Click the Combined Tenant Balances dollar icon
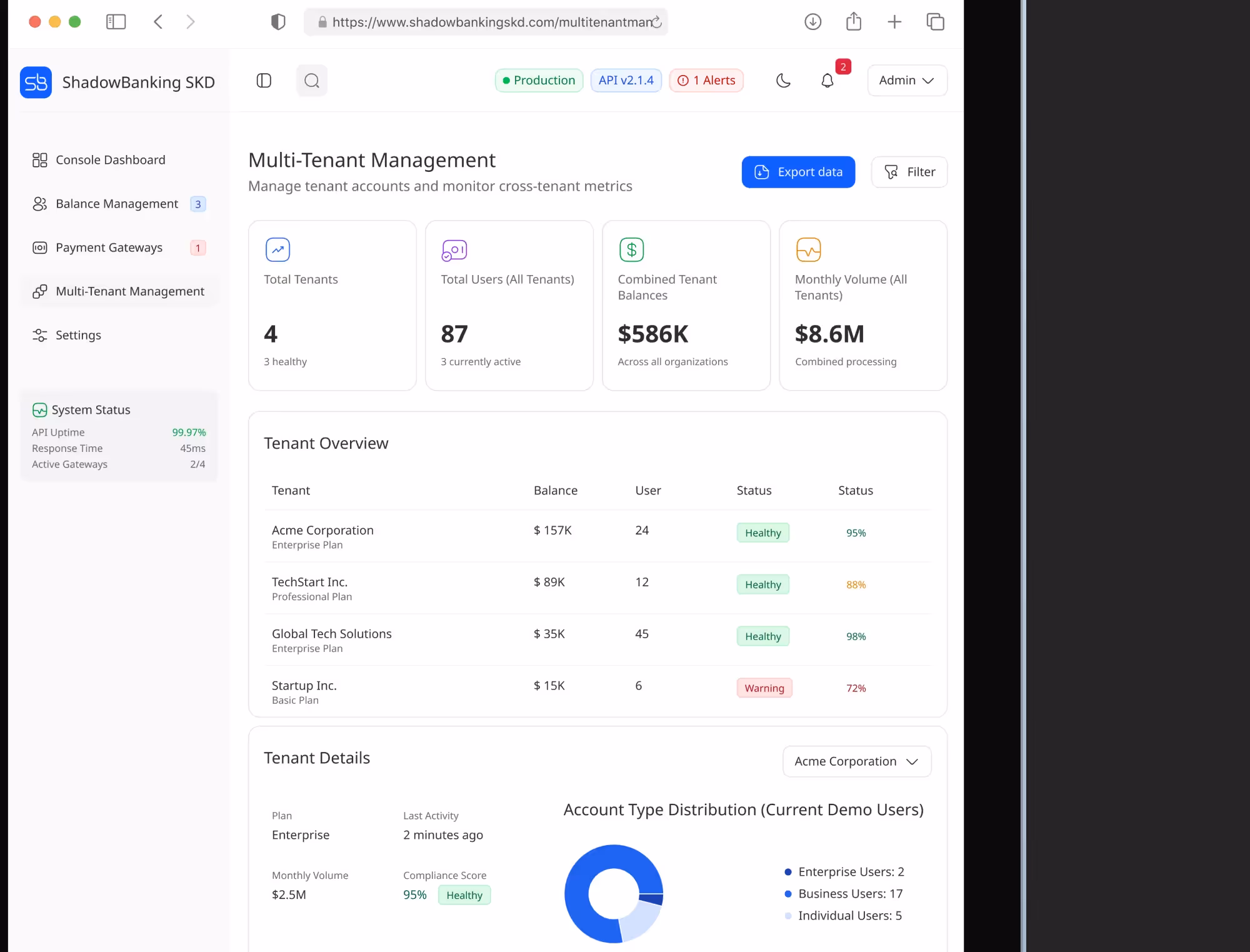1250x952 pixels. coord(631,249)
